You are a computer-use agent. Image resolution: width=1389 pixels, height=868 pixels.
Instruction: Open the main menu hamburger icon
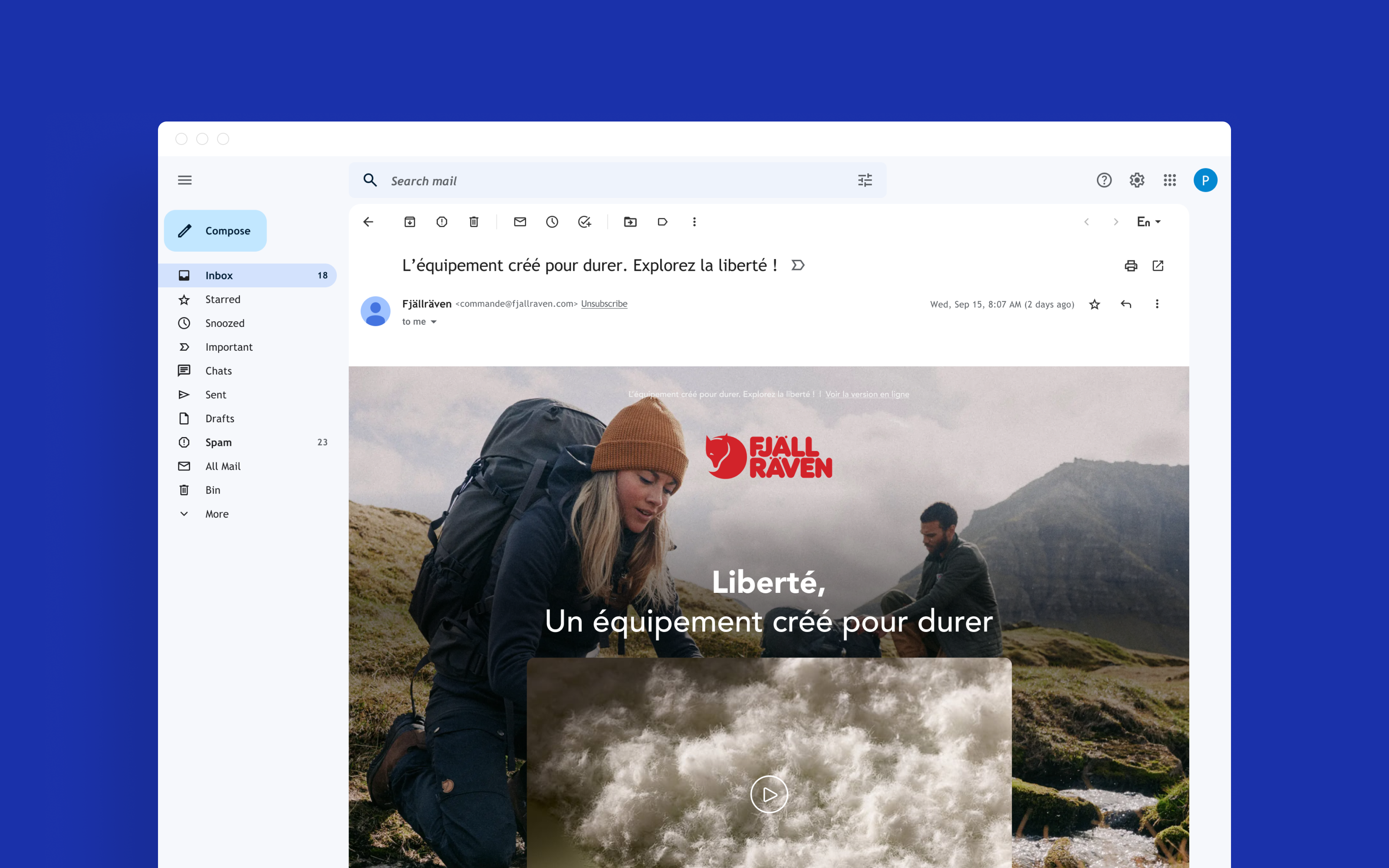coord(184,180)
